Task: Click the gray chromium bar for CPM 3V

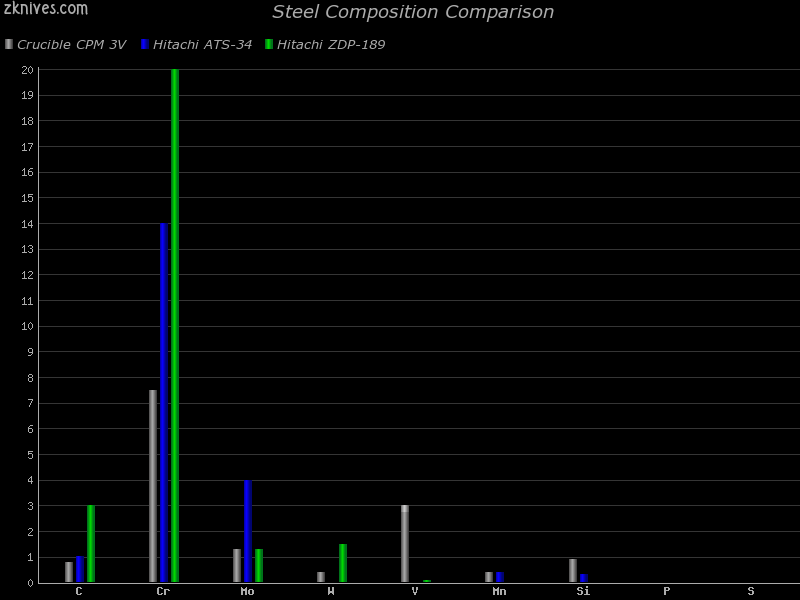Action: 153,486
